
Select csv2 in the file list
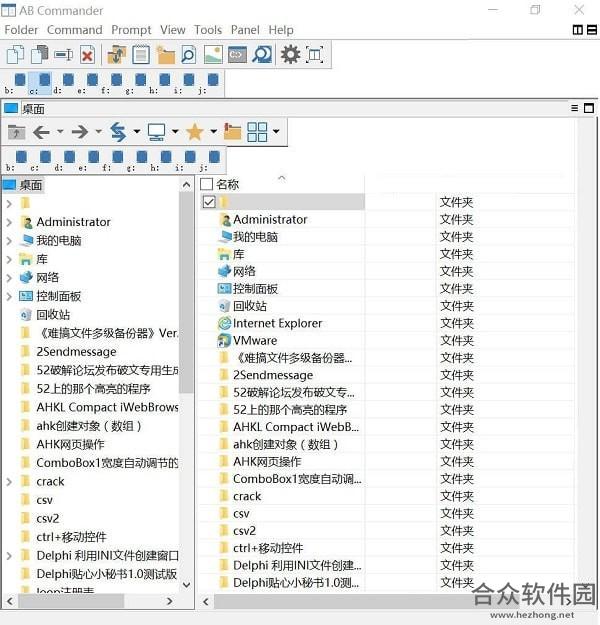(244, 531)
